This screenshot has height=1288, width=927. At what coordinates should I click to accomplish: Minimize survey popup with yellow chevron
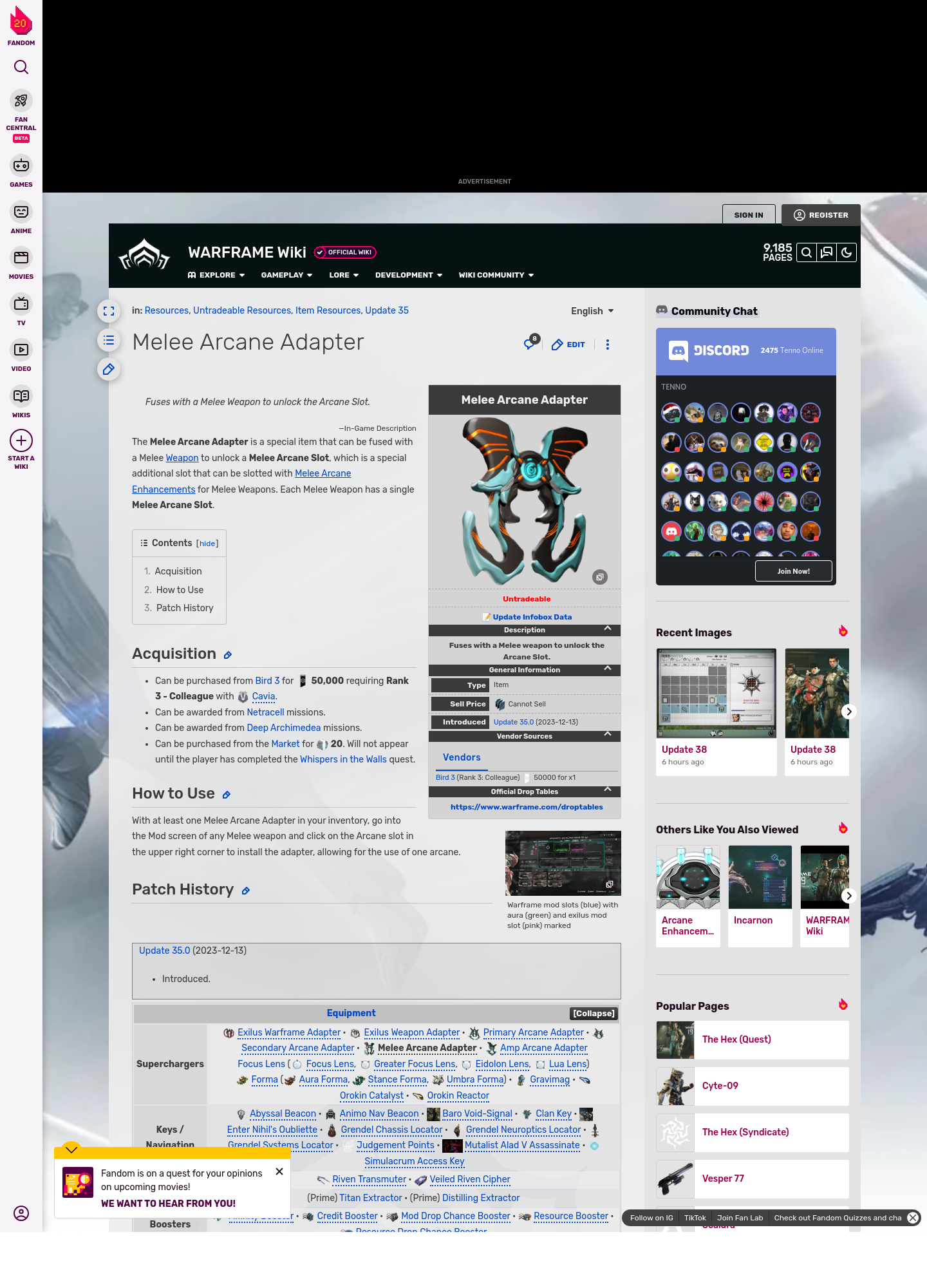[x=71, y=1150]
